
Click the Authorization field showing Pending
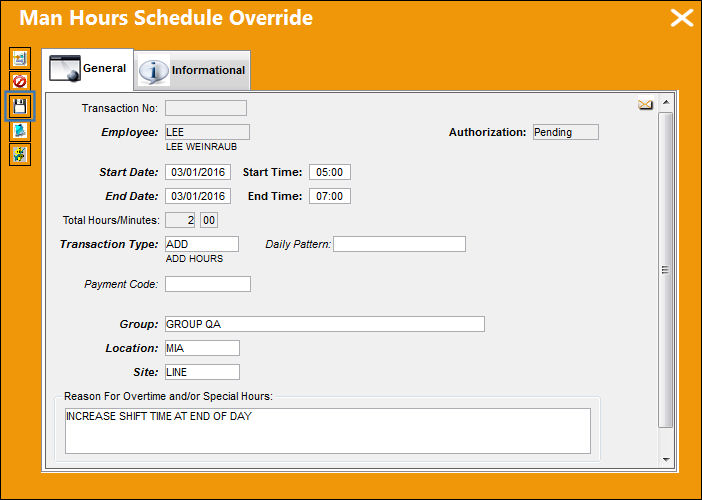click(x=566, y=132)
